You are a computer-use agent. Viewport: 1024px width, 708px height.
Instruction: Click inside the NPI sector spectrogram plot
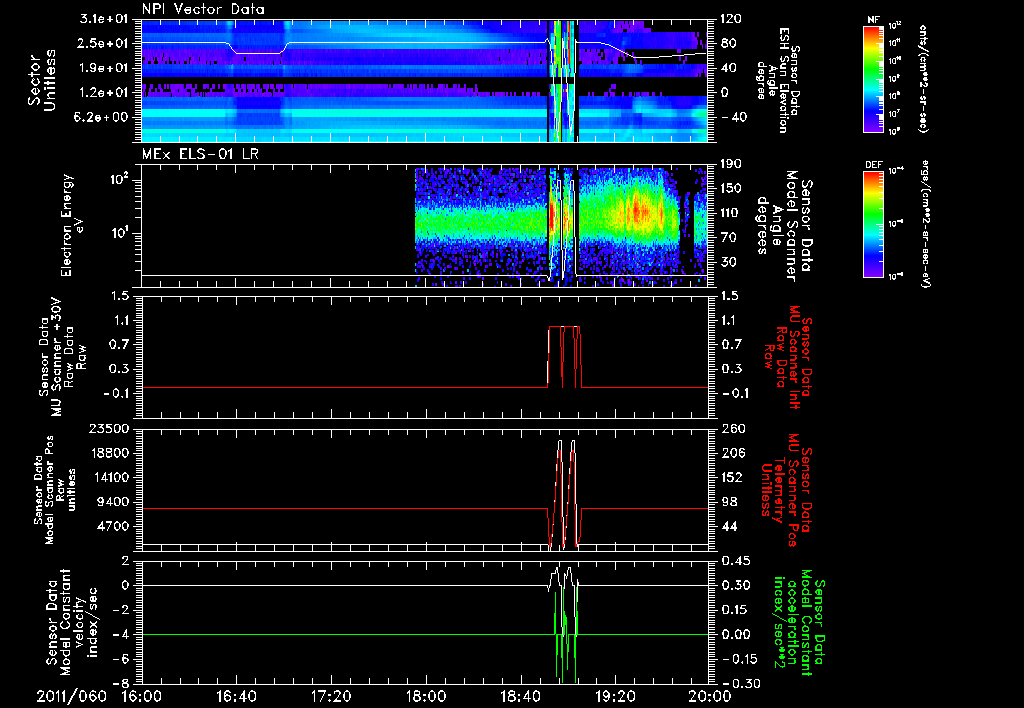(425, 80)
